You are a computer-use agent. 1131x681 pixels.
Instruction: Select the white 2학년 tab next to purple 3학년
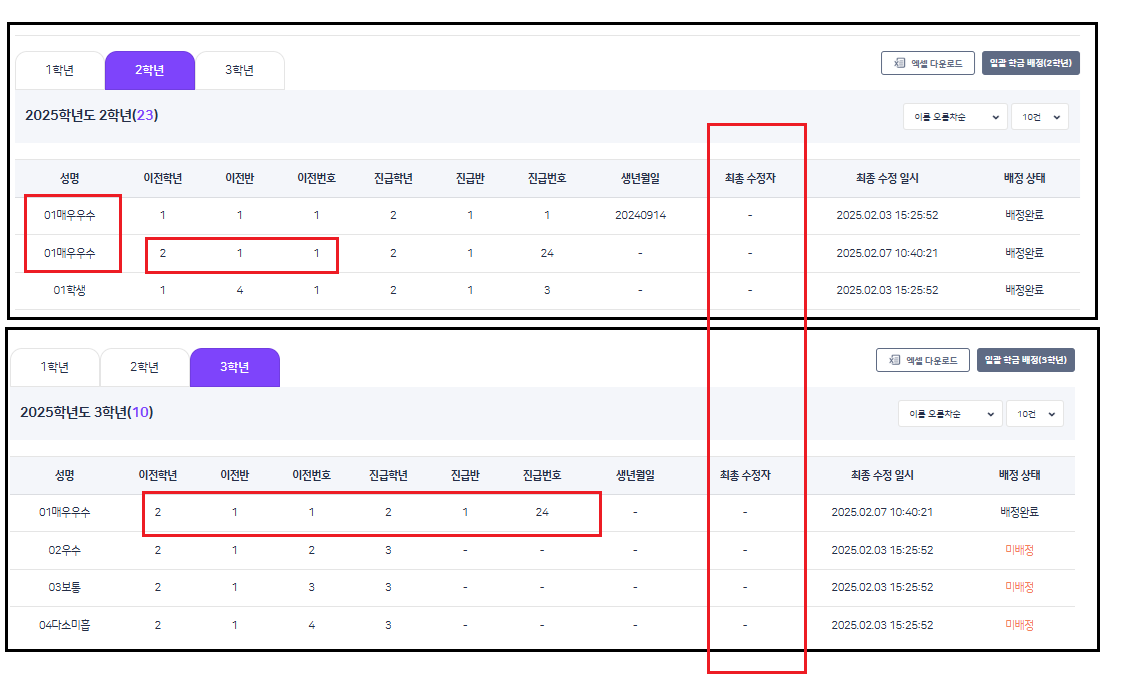144,367
